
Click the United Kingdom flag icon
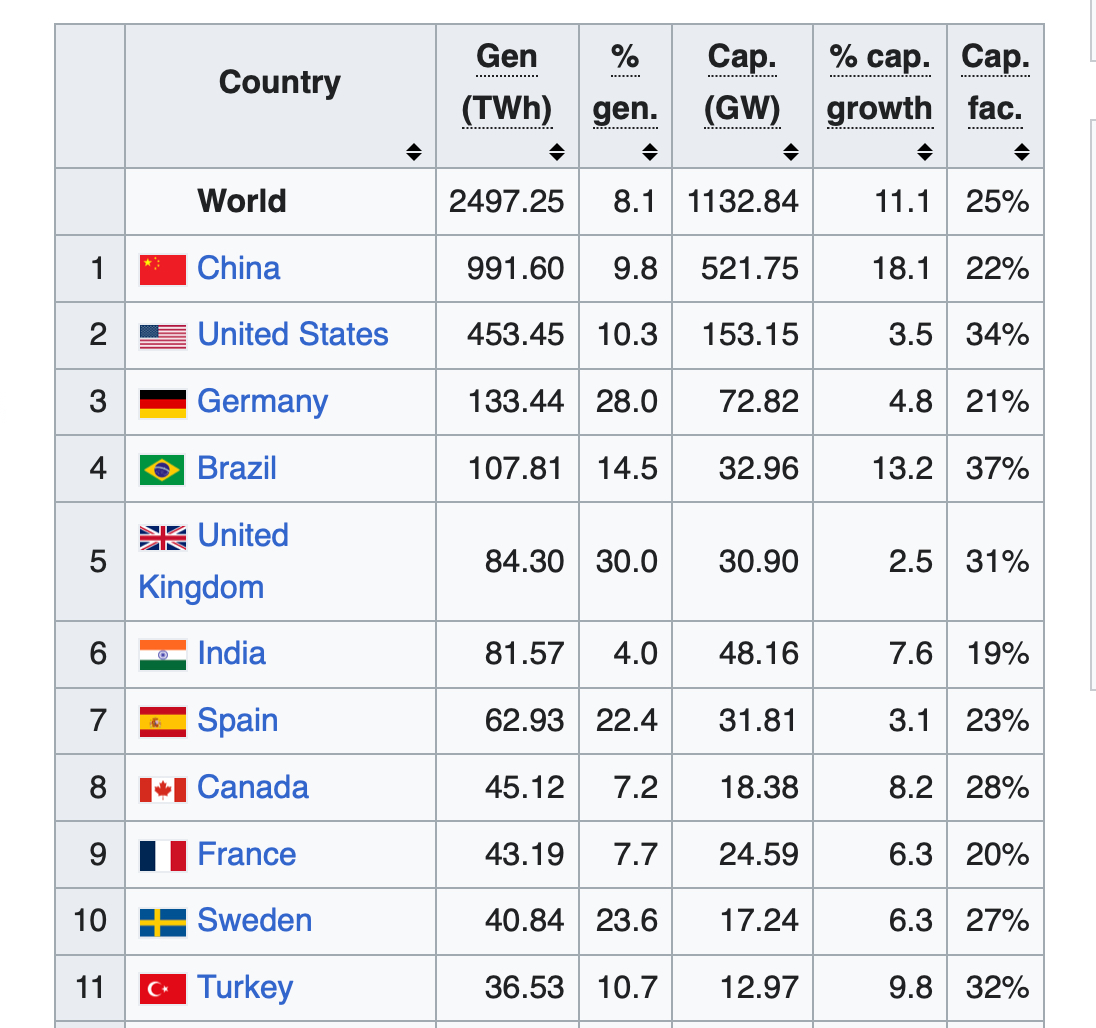pyautogui.click(x=162, y=537)
